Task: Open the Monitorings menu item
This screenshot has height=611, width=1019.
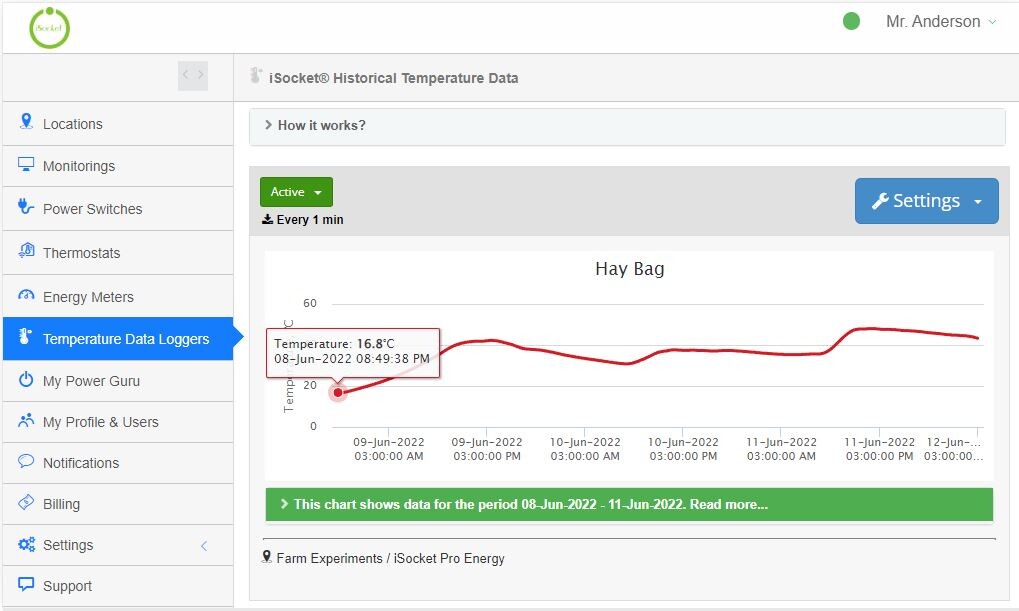Action: (118, 166)
